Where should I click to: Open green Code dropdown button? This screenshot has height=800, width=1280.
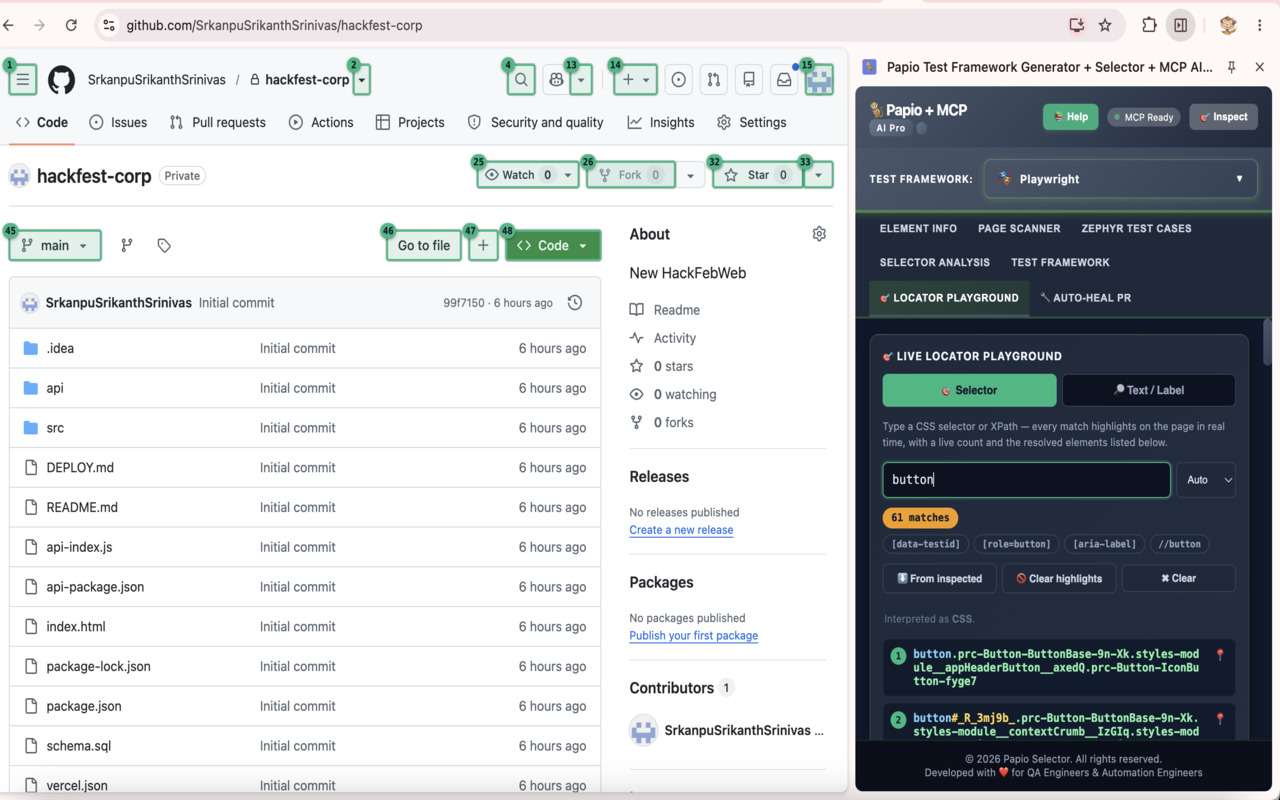point(553,245)
